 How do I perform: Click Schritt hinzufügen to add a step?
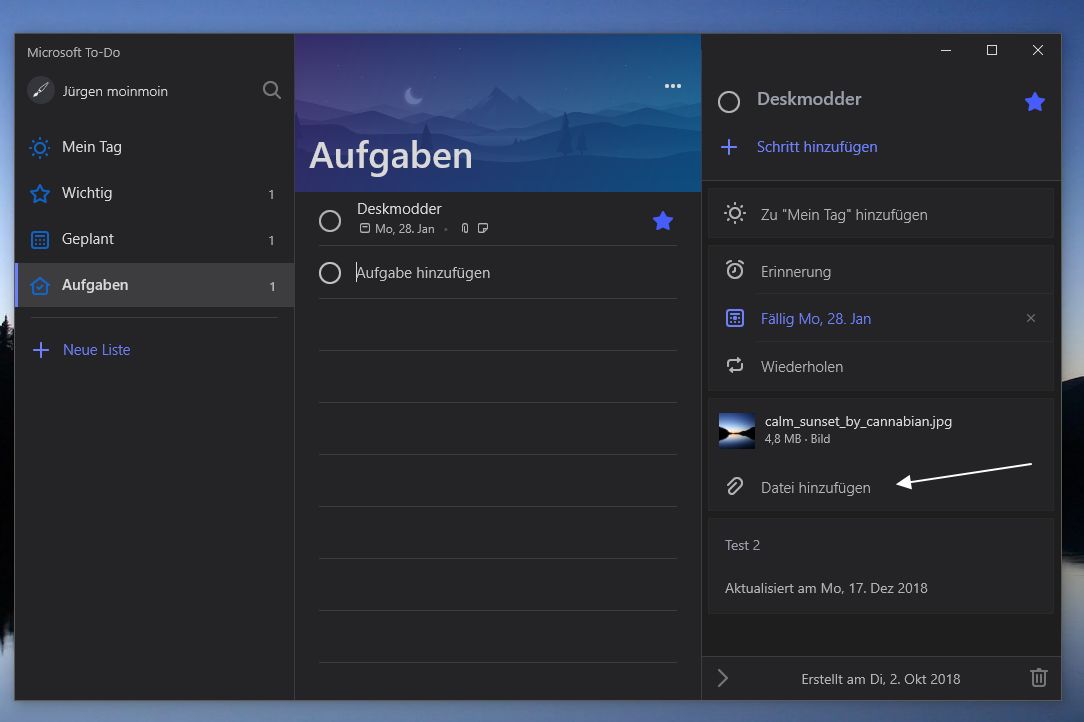pyautogui.click(x=816, y=147)
